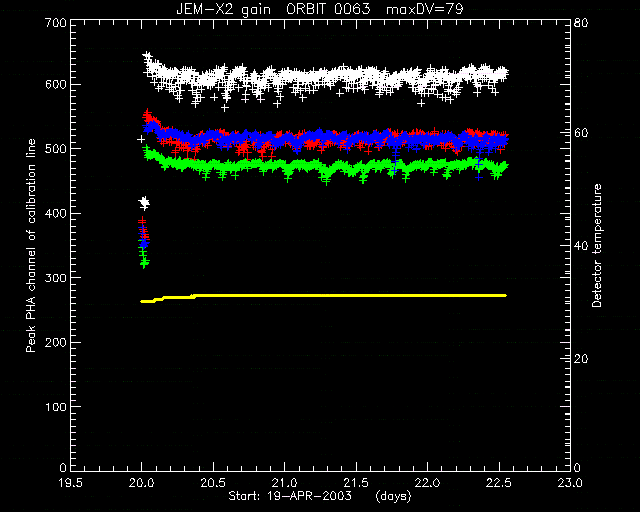Image resolution: width=640 pixels, height=512 pixels.
Task: Click the Peak PHA channel axis label
Action: (31, 245)
